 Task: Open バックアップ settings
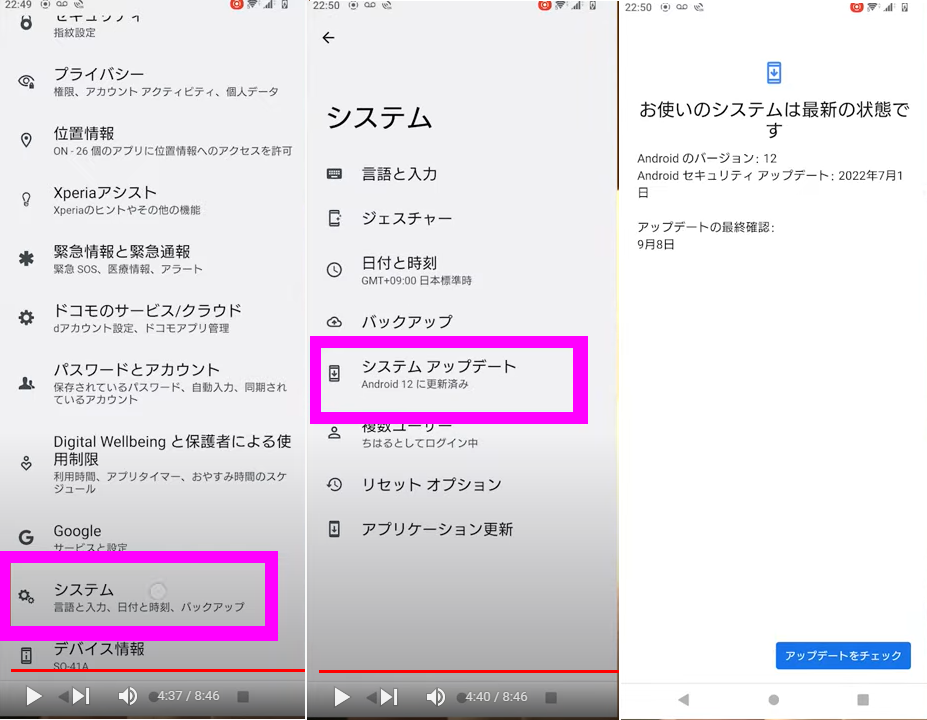462,322
